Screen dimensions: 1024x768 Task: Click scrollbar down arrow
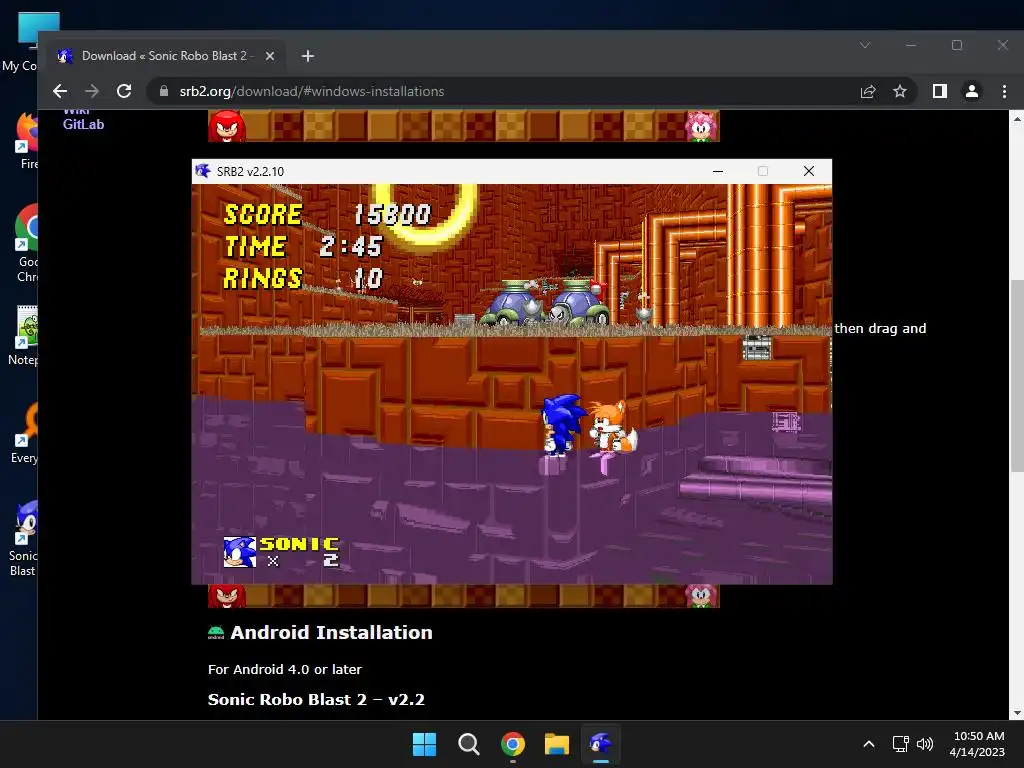pos(1016,713)
